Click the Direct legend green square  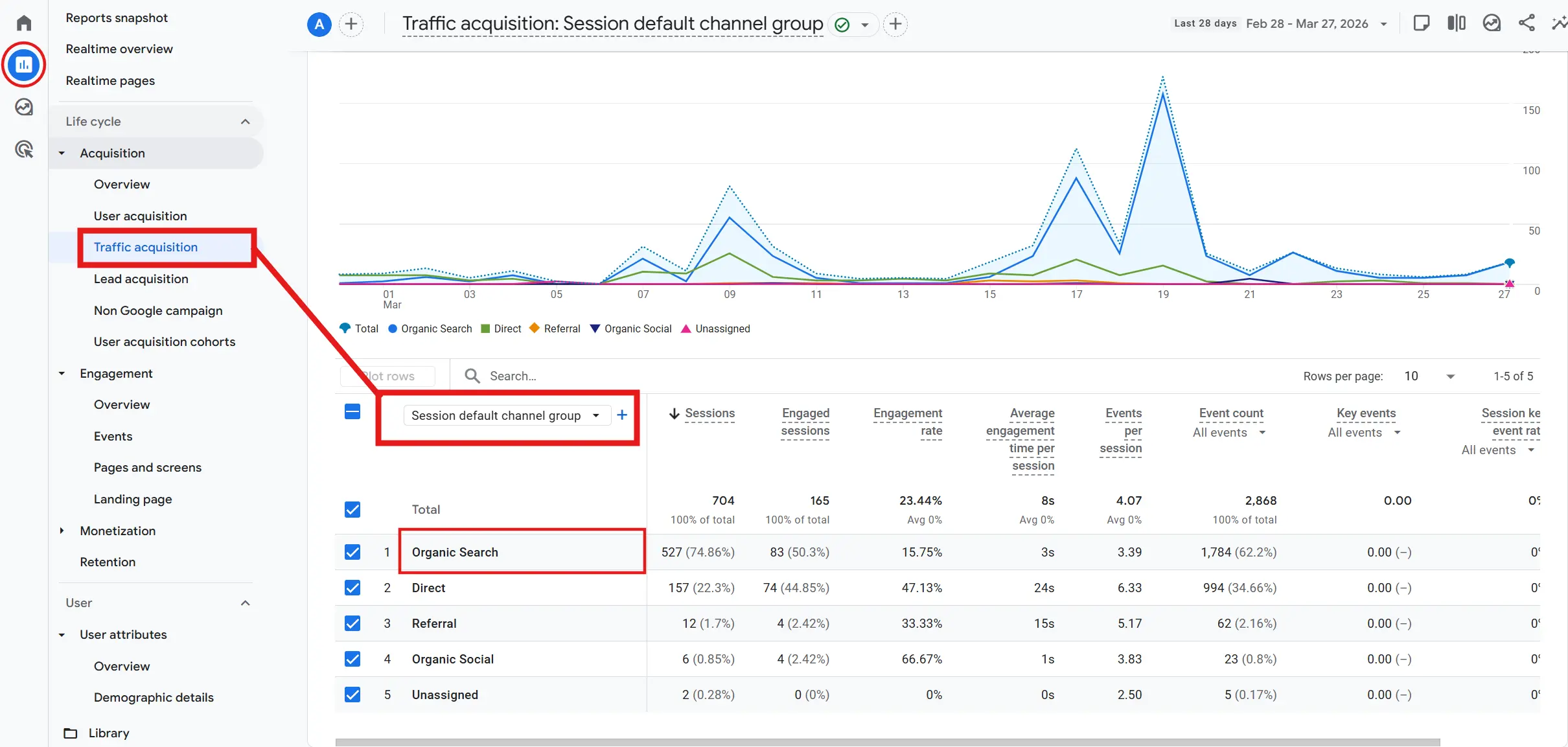click(485, 328)
